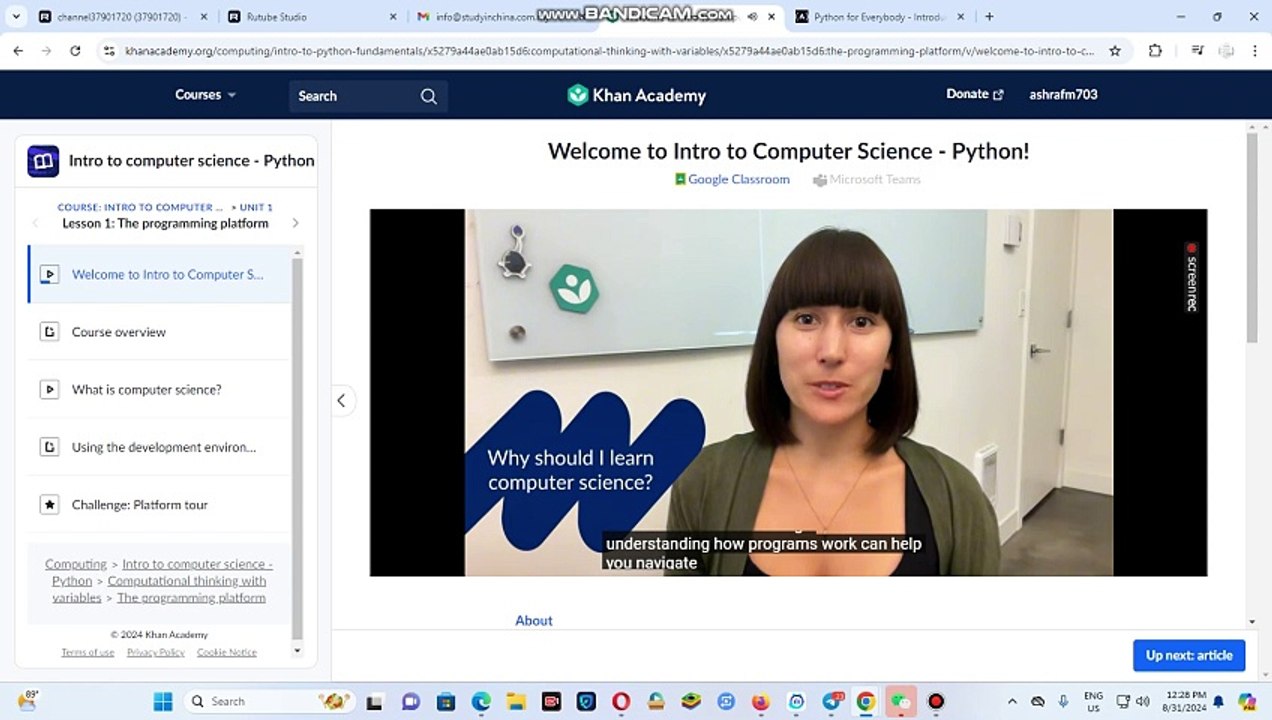Open the browser extensions puzzle icon
Viewport: 1272px width, 720px height.
1155,50
